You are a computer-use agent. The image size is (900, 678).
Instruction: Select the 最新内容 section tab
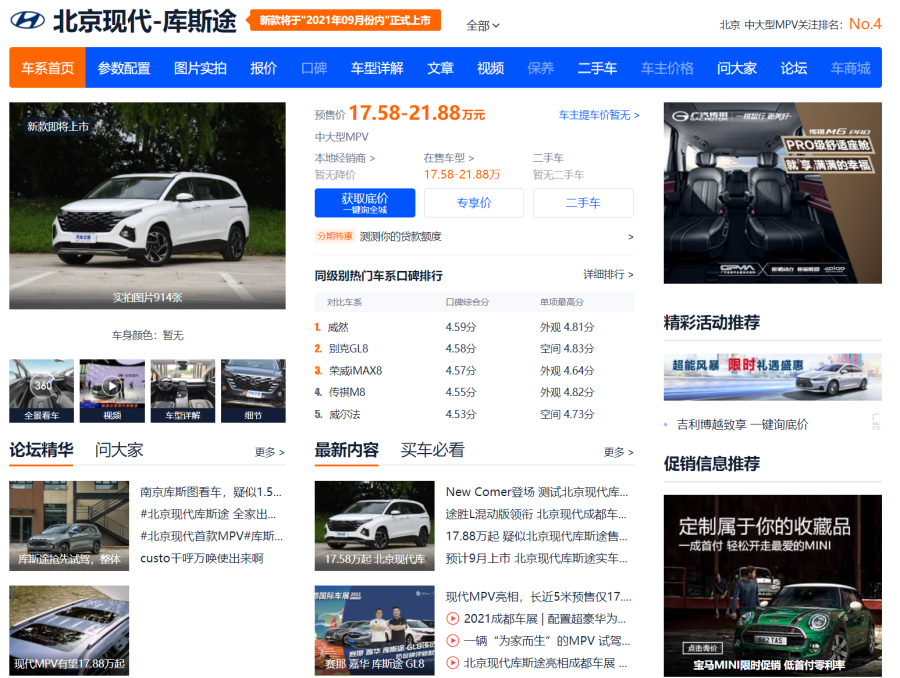coord(347,450)
